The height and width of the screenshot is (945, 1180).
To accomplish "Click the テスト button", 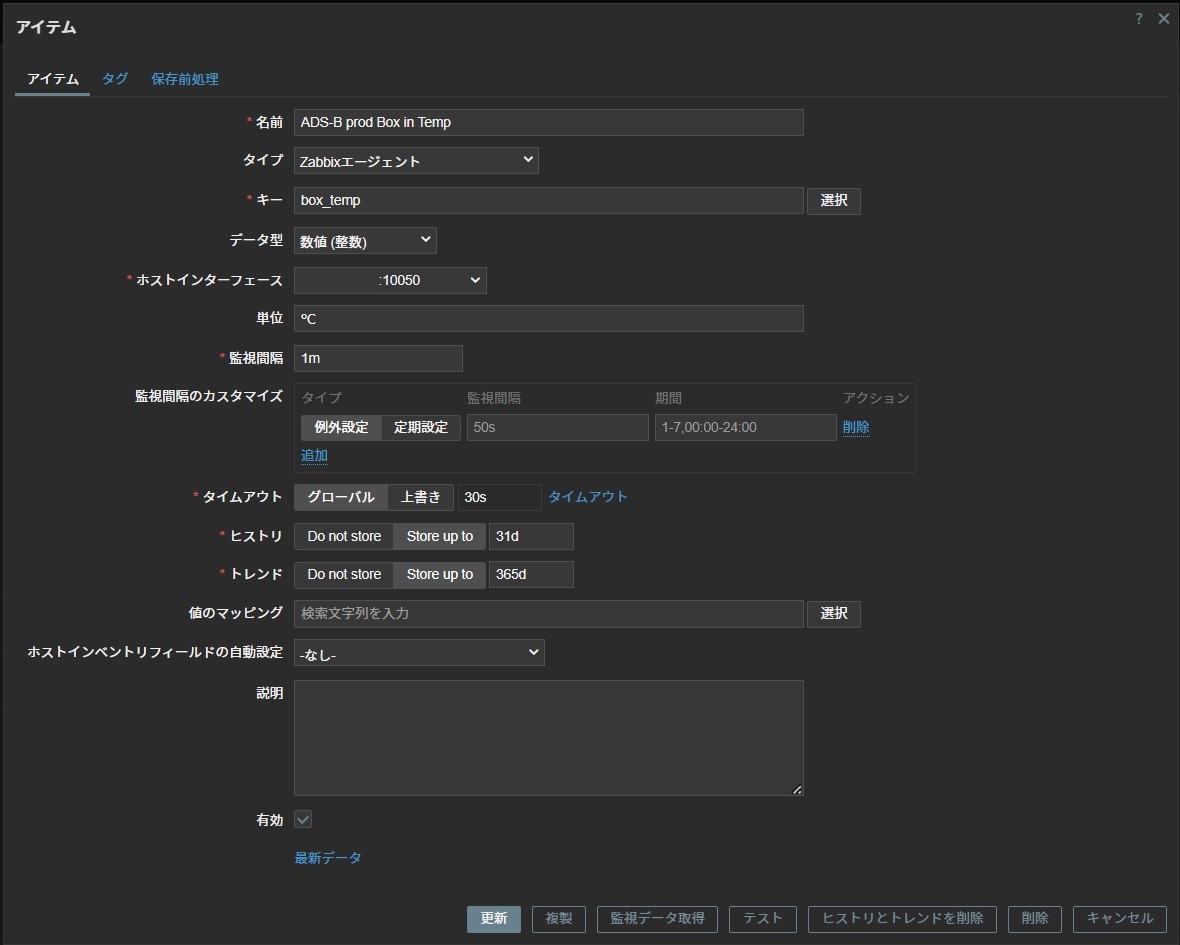I will 763,918.
